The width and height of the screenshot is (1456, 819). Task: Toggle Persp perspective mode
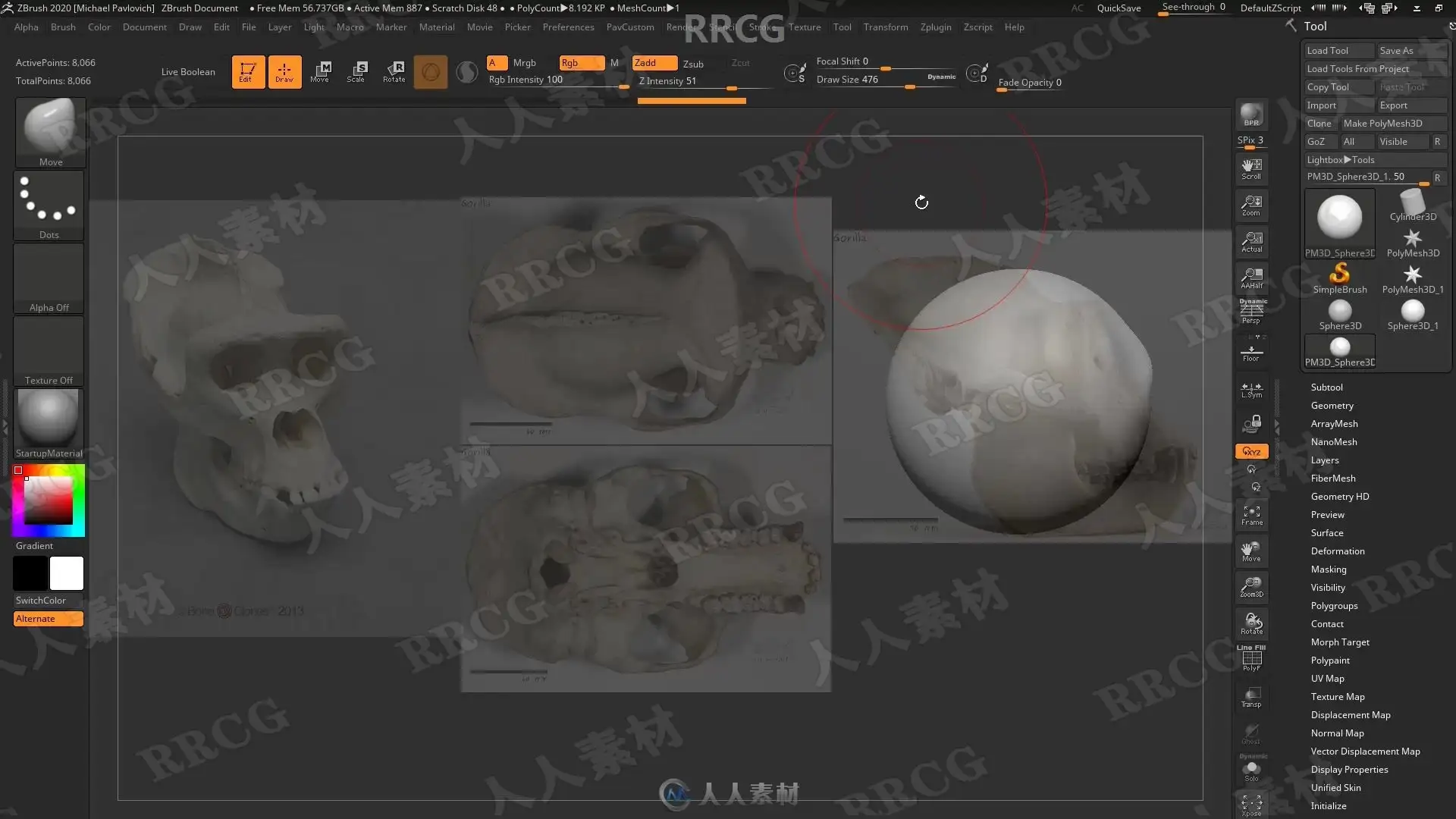point(1251,312)
